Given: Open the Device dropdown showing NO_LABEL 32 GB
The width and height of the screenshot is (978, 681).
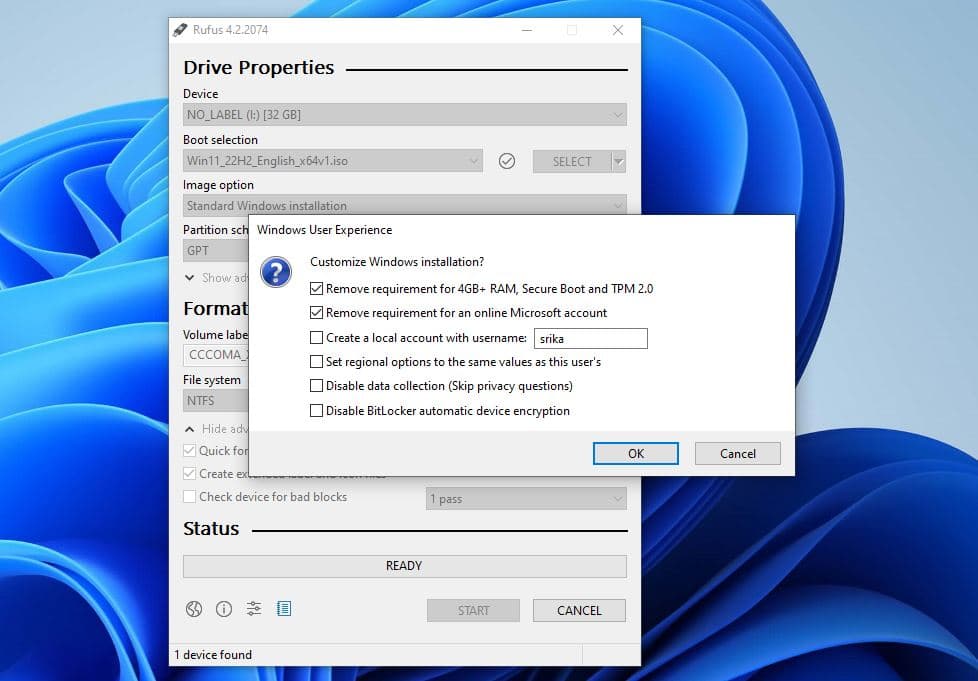Looking at the screenshot, I should (404, 115).
